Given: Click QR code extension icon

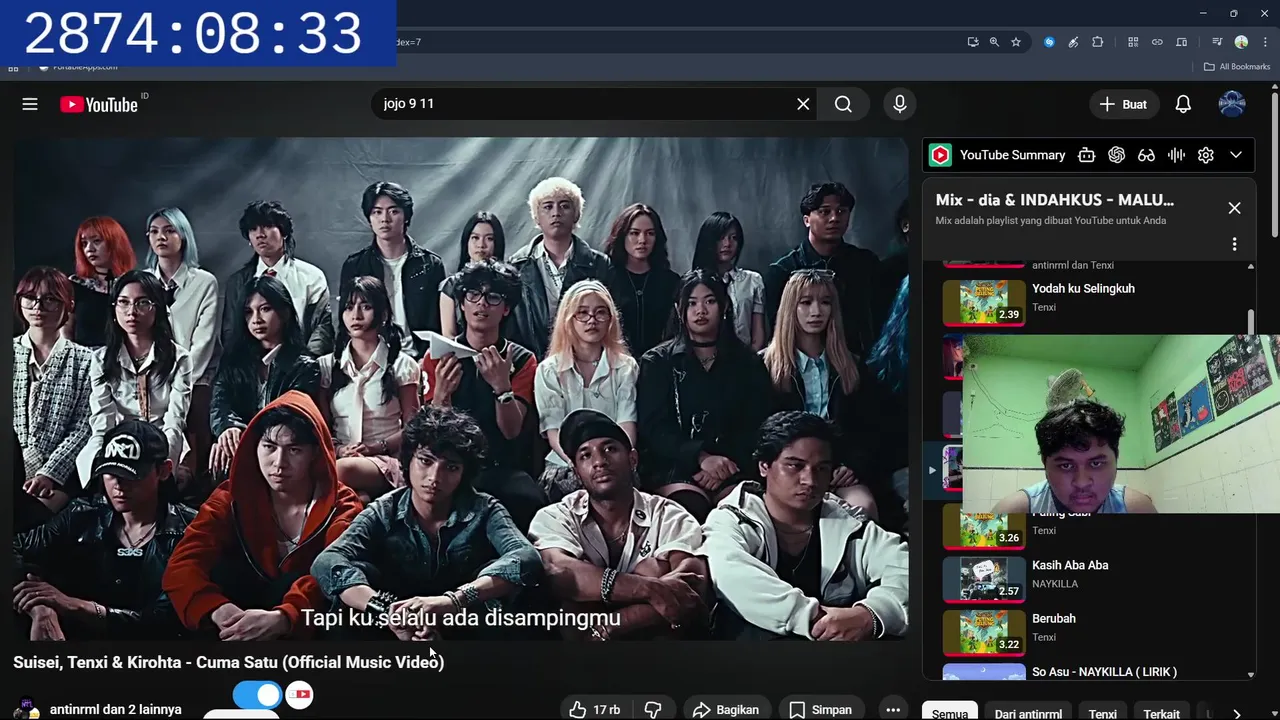Looking at the screenshot, I should point(1133,42).
